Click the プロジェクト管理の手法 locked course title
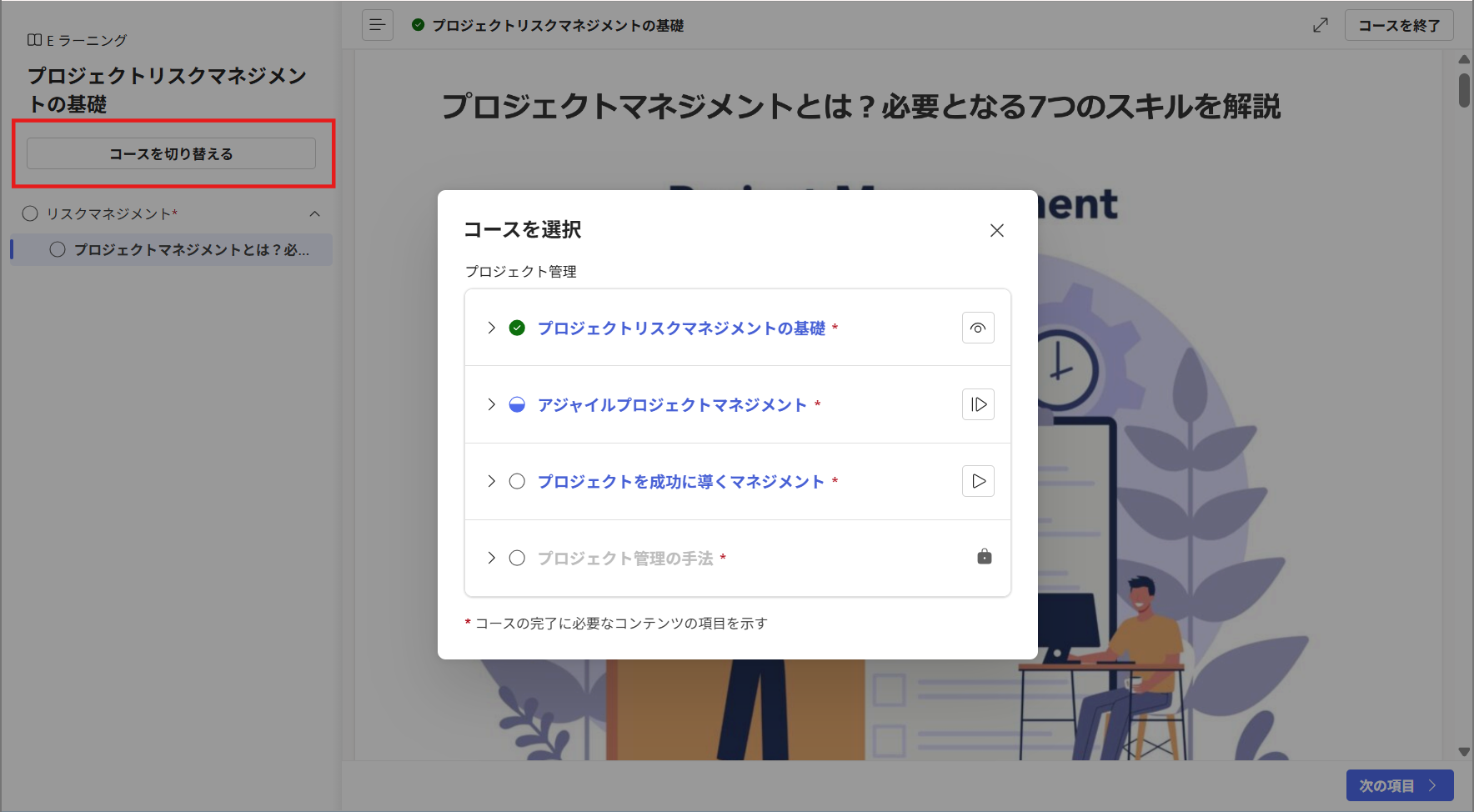 [625, 559]
